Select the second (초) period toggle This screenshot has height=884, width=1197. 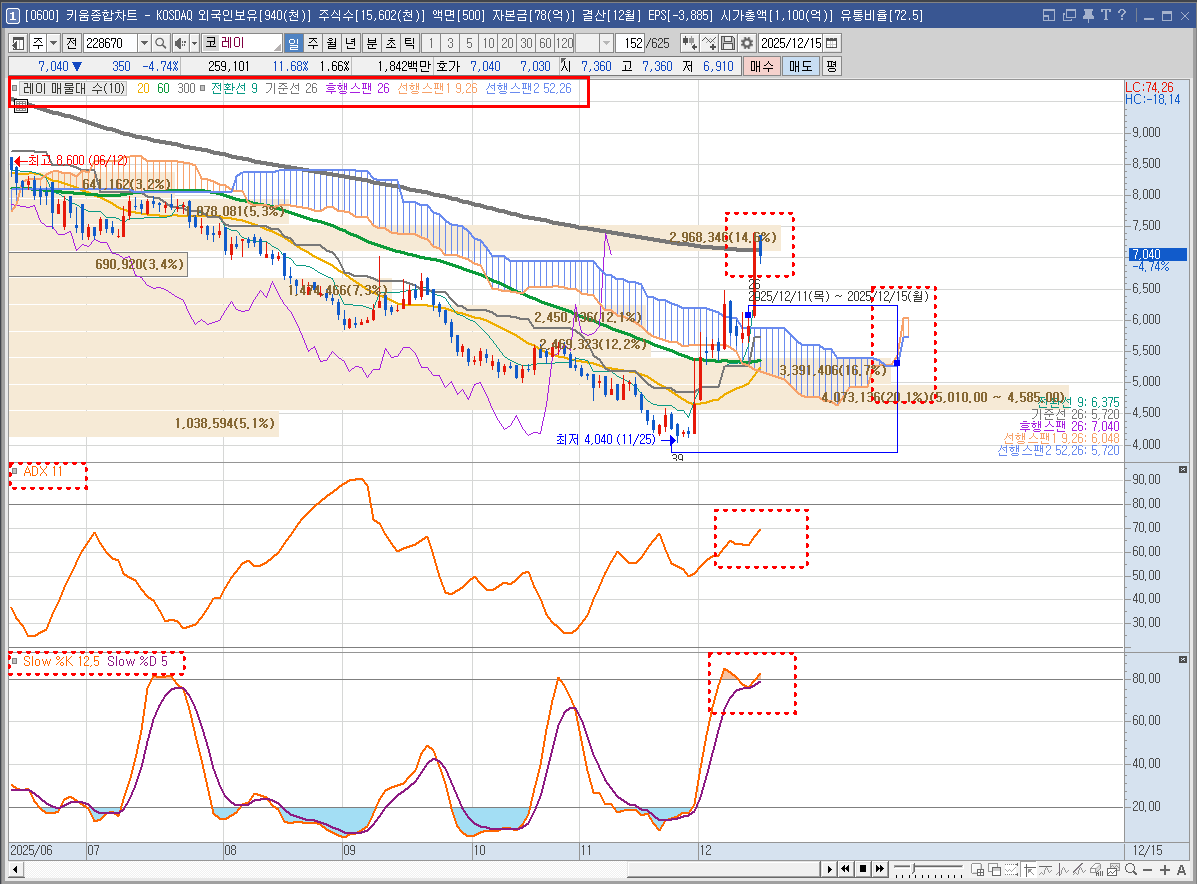(x=391, y=44)
